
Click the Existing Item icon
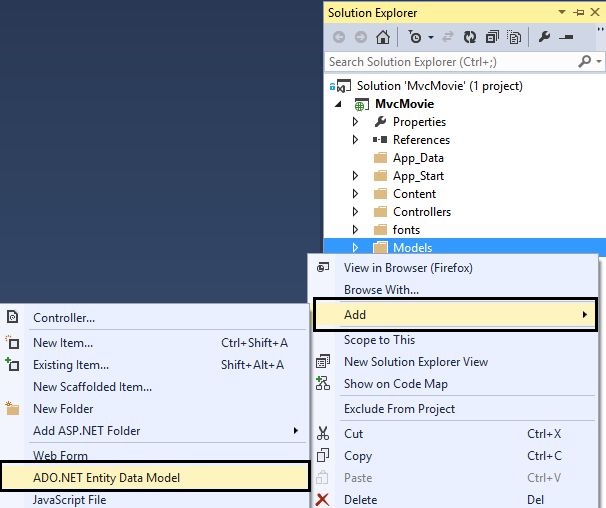coord(12,364)
